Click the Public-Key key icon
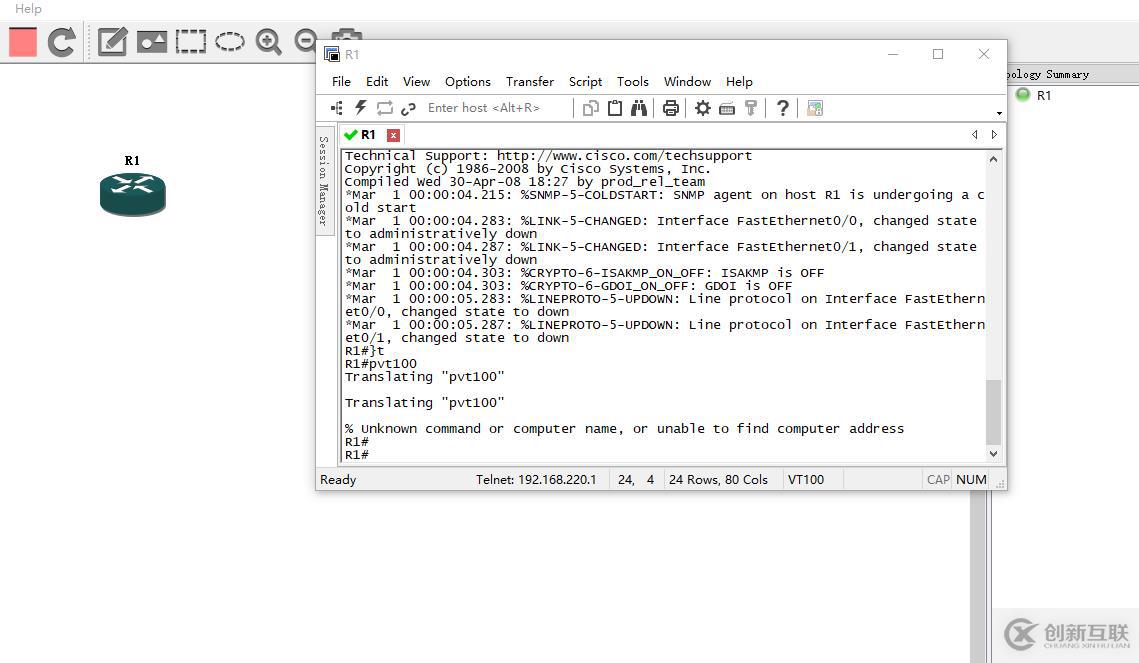The image size is (1139, 663). click(x=751, y=108)
